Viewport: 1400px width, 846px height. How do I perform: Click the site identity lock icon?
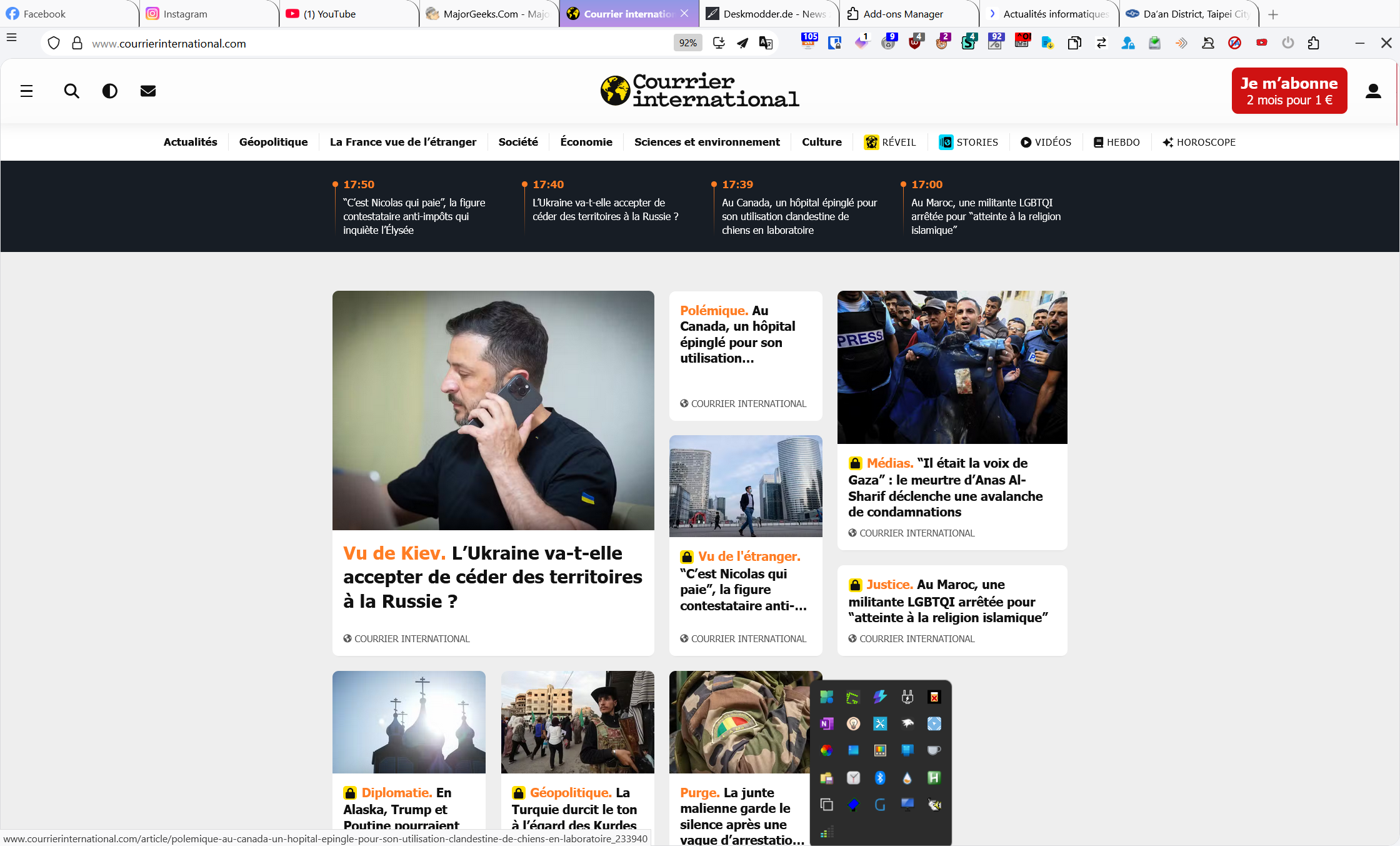pyautogui.click(x=77, y=43)
